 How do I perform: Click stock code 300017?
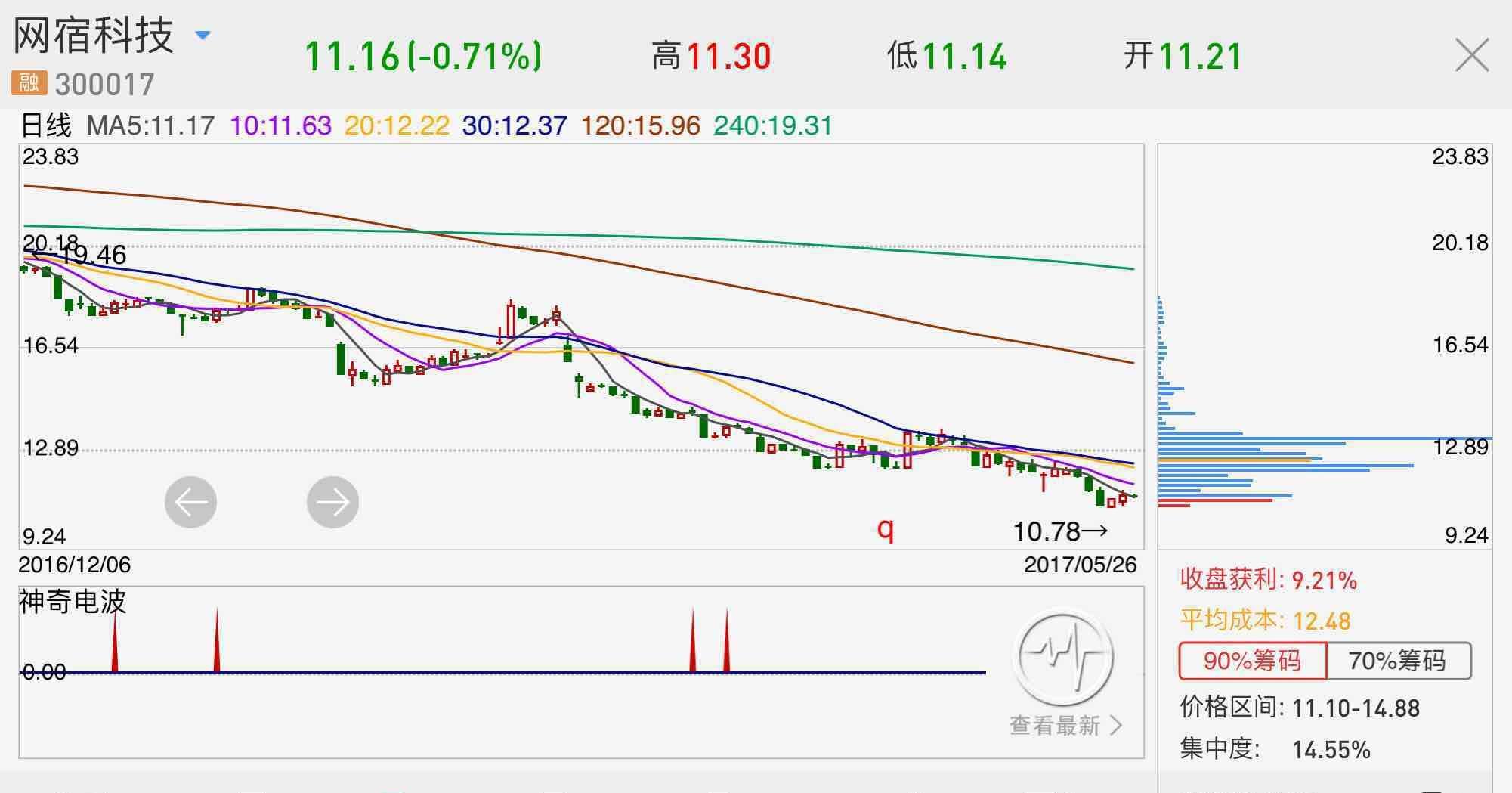(x=105, y=84)
